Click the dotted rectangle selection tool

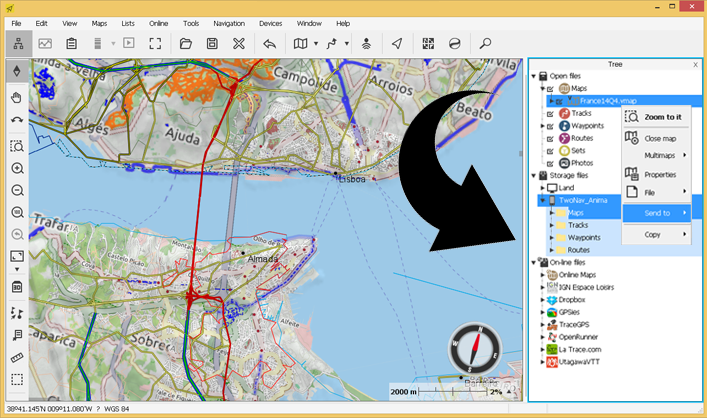[17, 380]
